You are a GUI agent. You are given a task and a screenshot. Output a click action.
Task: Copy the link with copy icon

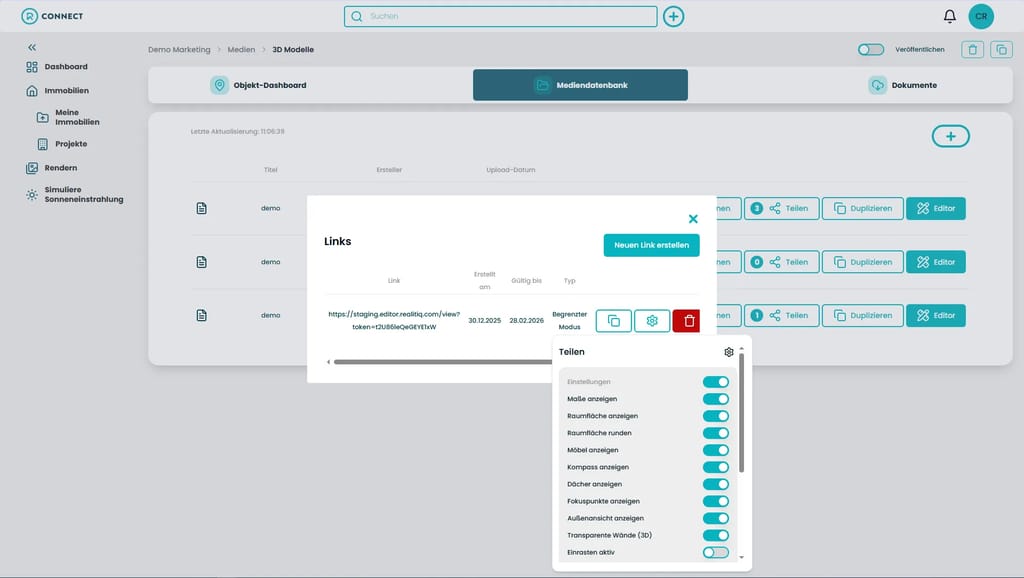pos(613,321)
